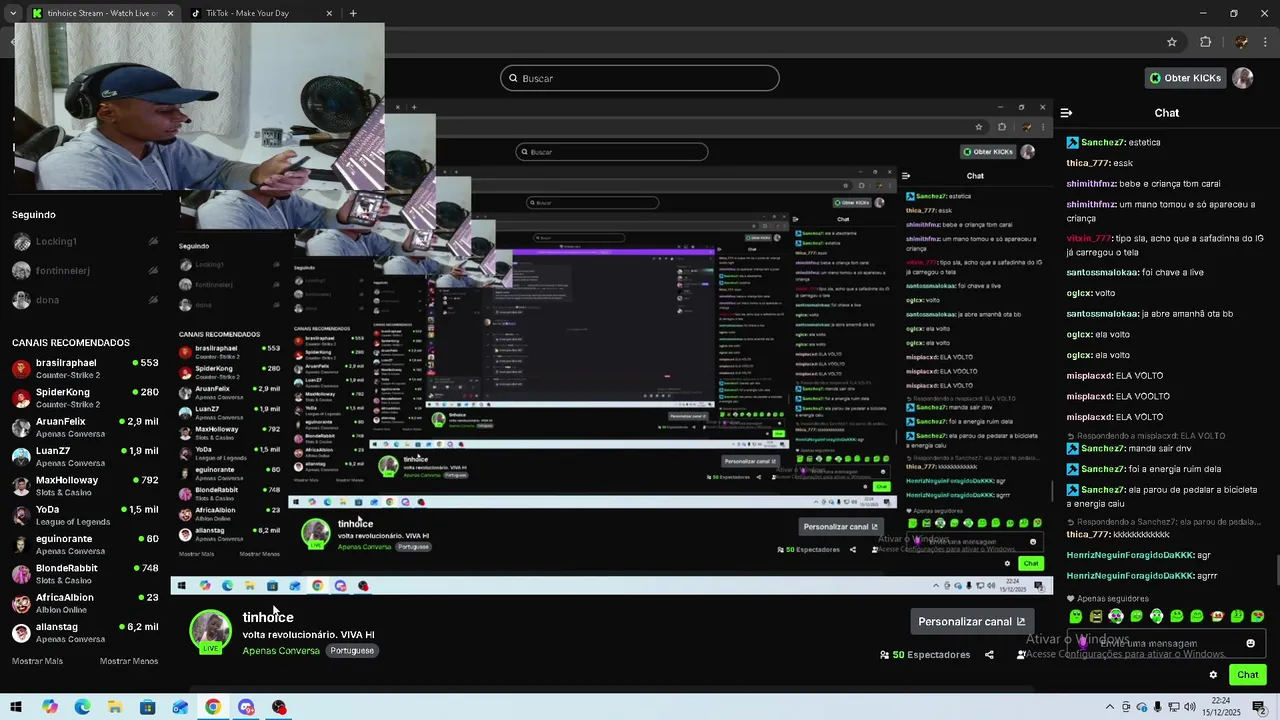
Task: Open Chrome three-dot menu
Action: coord(1267,42)
